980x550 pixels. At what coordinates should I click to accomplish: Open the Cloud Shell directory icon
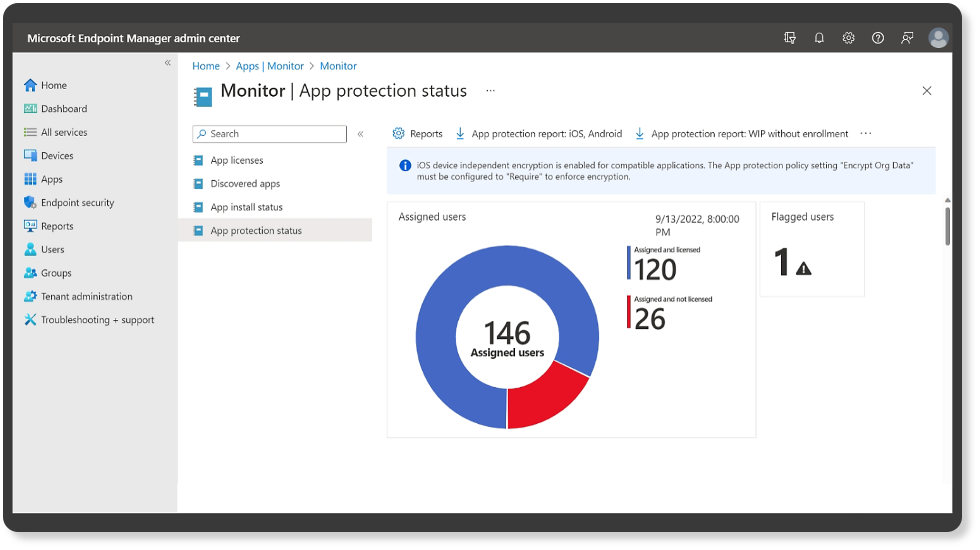(790, 38)
